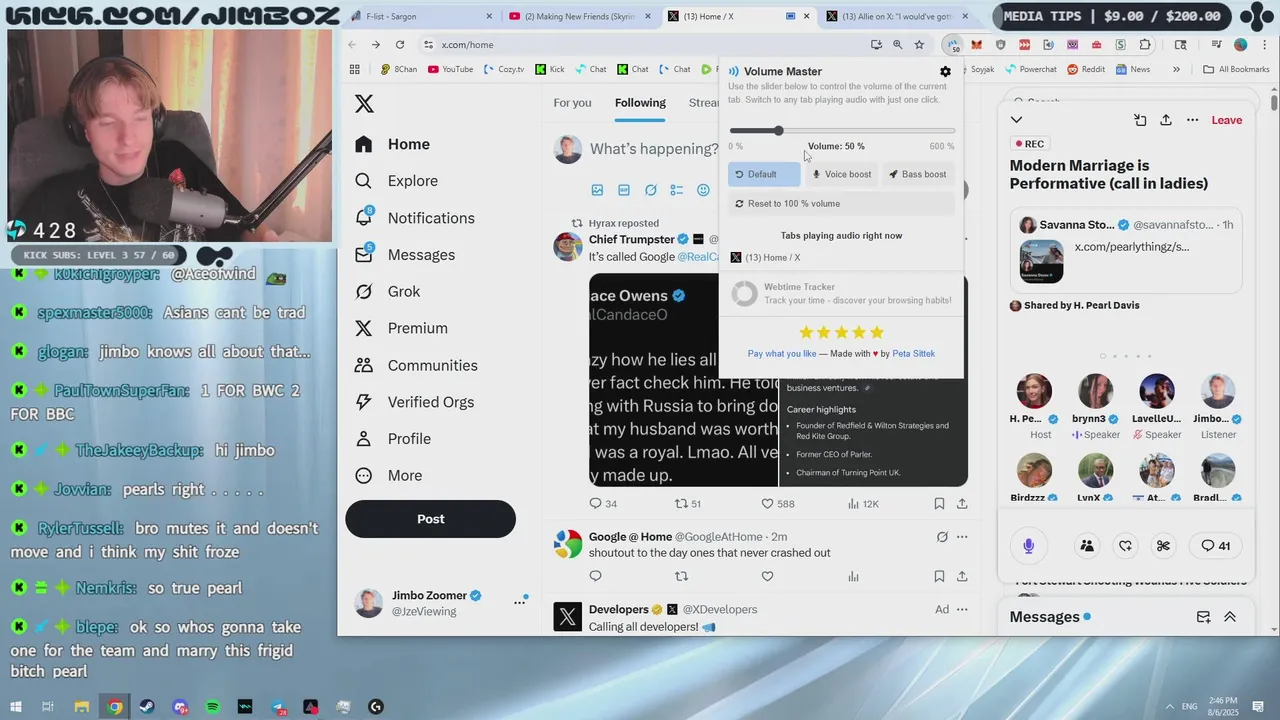Open the 8Chan bookmark
The height and width of the screenshot is (720, 1280).
pos(398,69)
